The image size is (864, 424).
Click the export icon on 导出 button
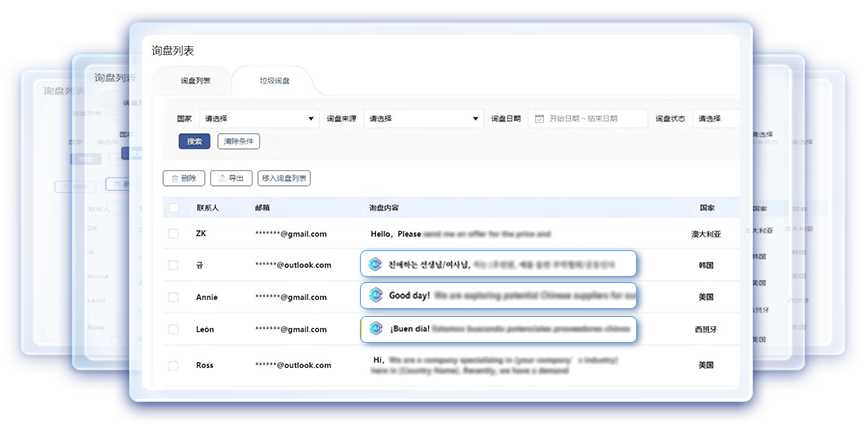pos(221,178)
